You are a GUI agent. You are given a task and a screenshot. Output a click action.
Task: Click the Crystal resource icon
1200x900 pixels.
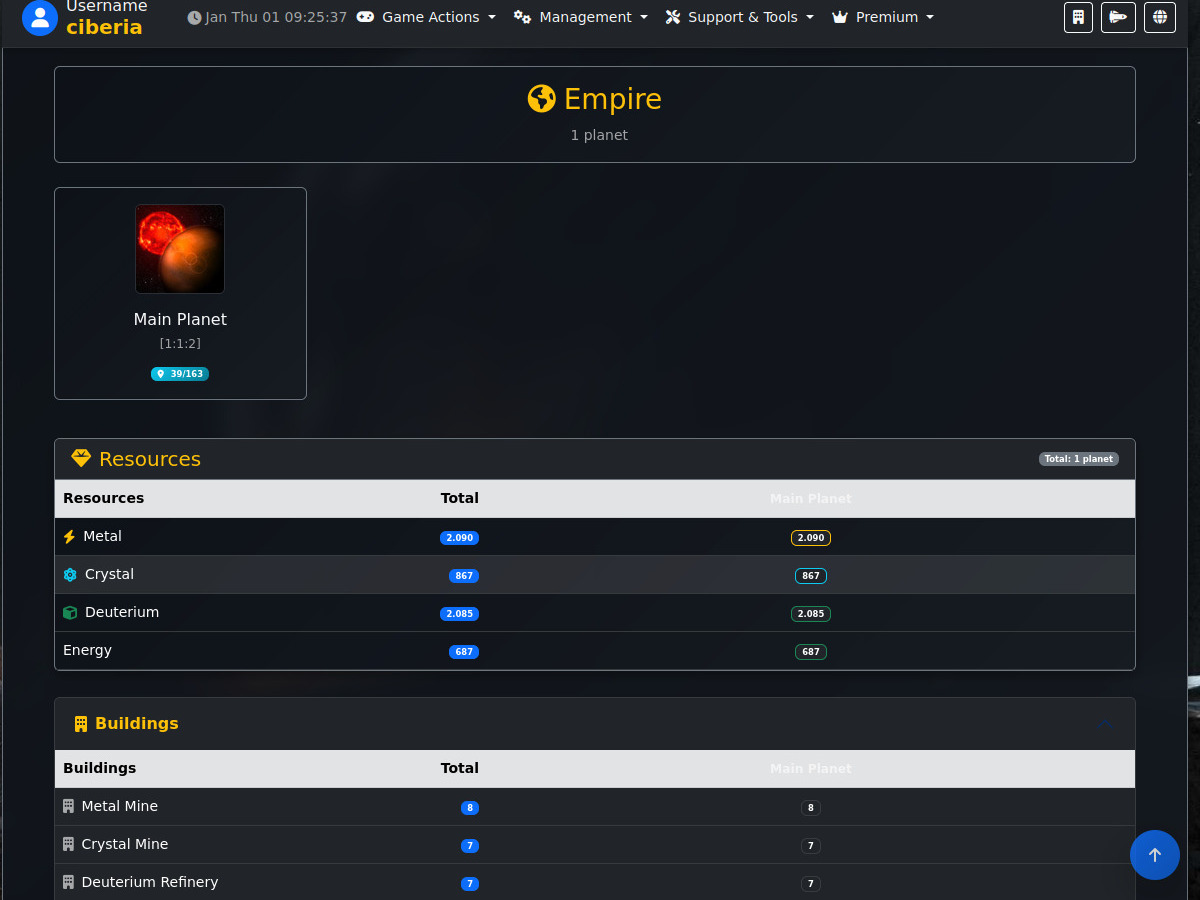point(70,575)
